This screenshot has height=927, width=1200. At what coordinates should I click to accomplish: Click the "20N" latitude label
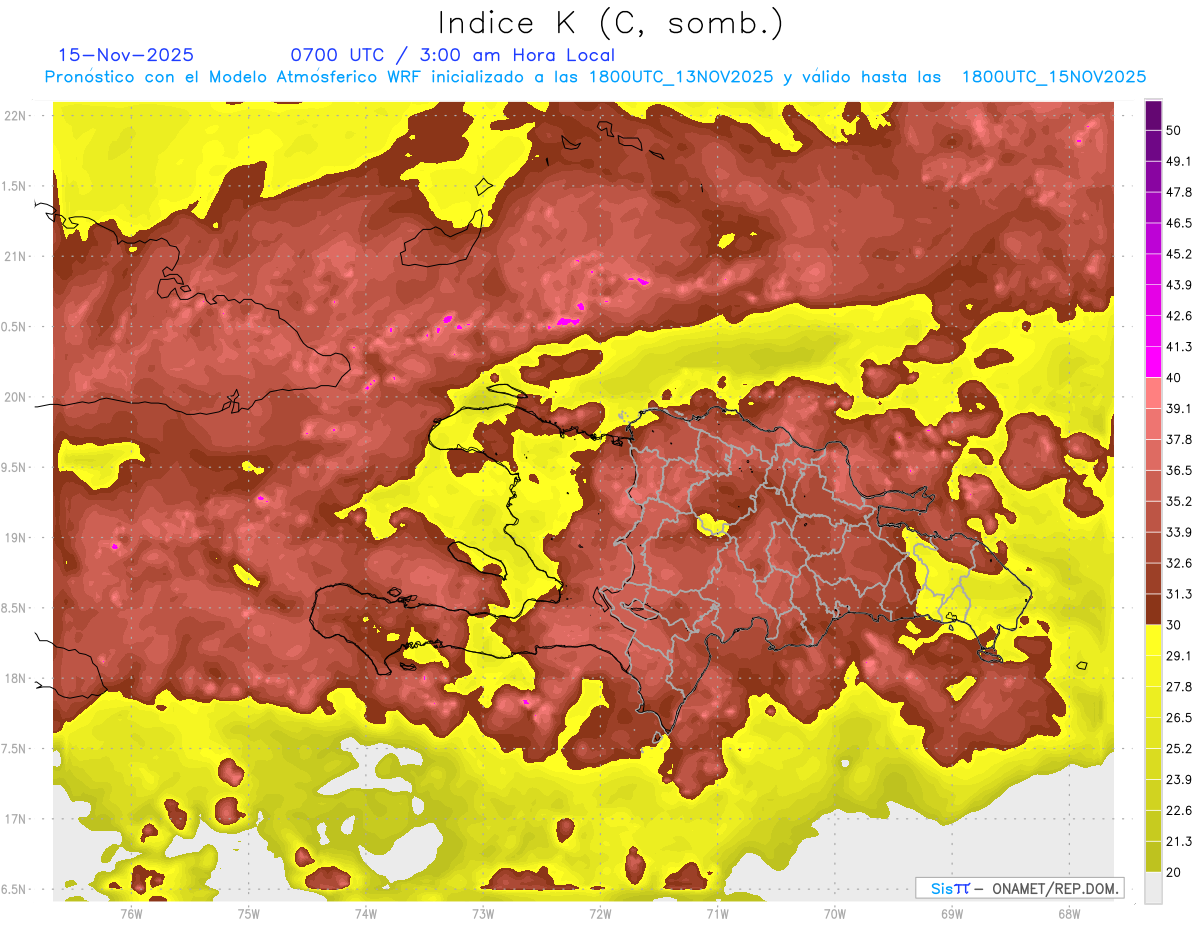click(15, 397)
